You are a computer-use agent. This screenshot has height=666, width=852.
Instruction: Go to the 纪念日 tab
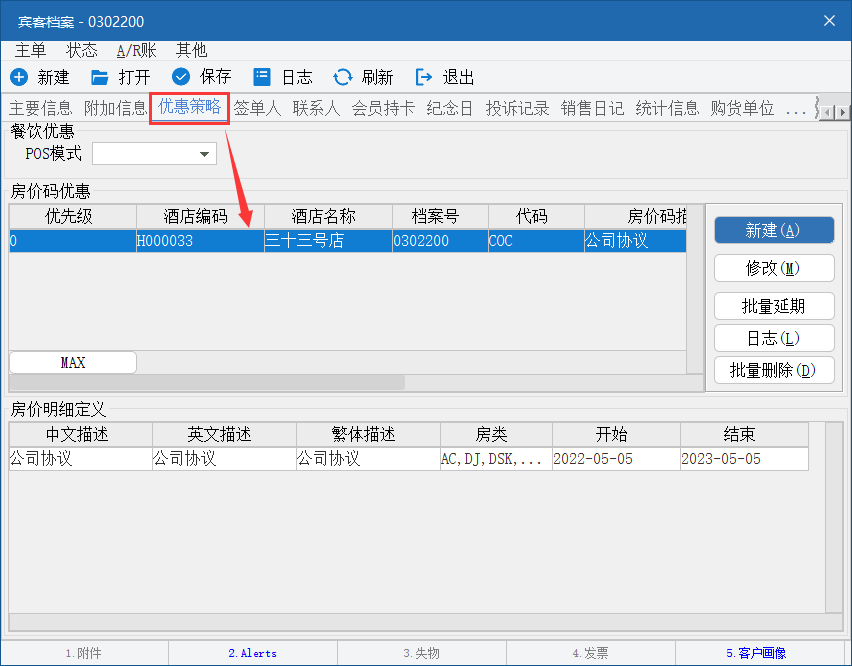pyautogui.click(x=450, y=108)
